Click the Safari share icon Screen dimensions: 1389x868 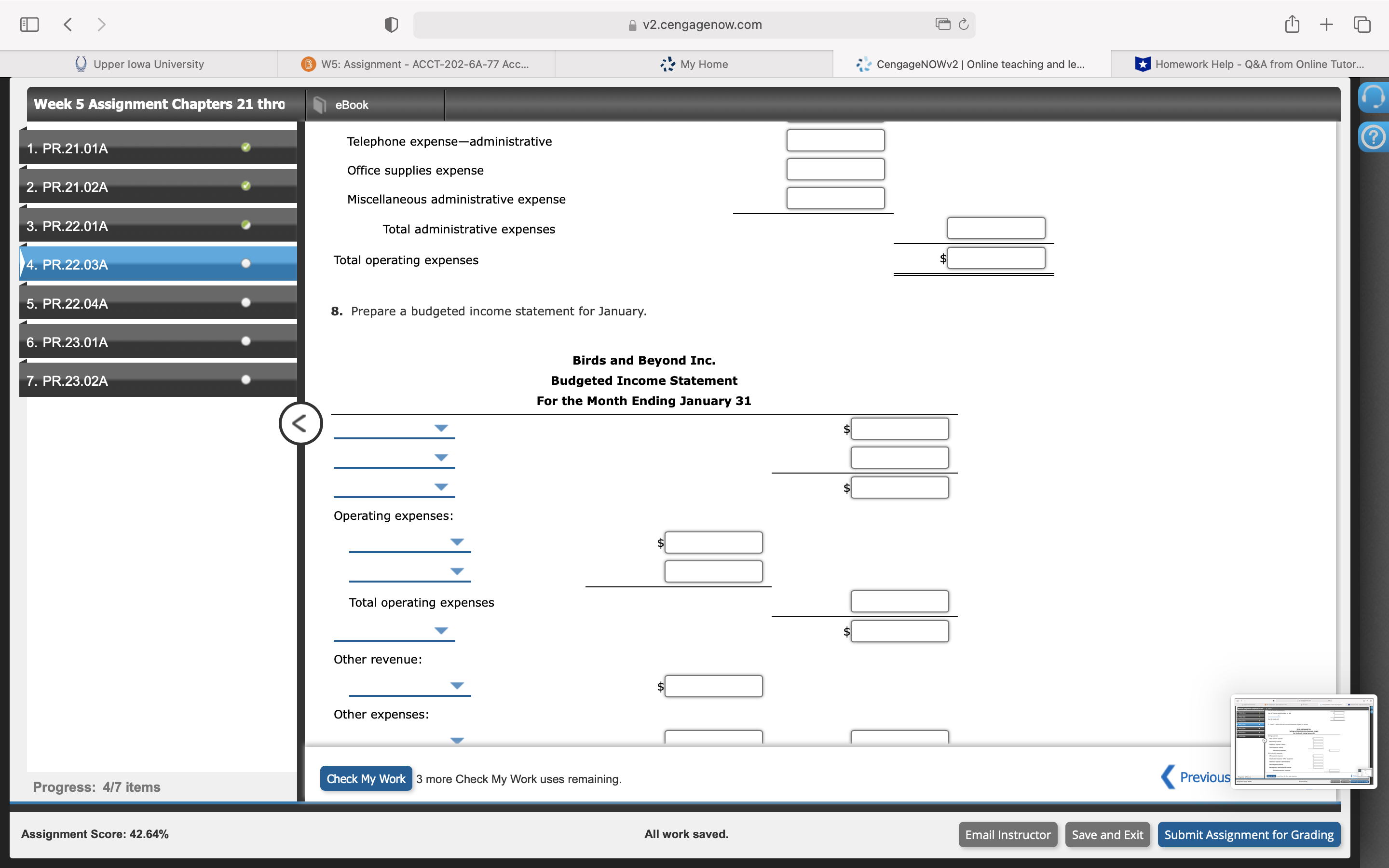click(1292, 24)
